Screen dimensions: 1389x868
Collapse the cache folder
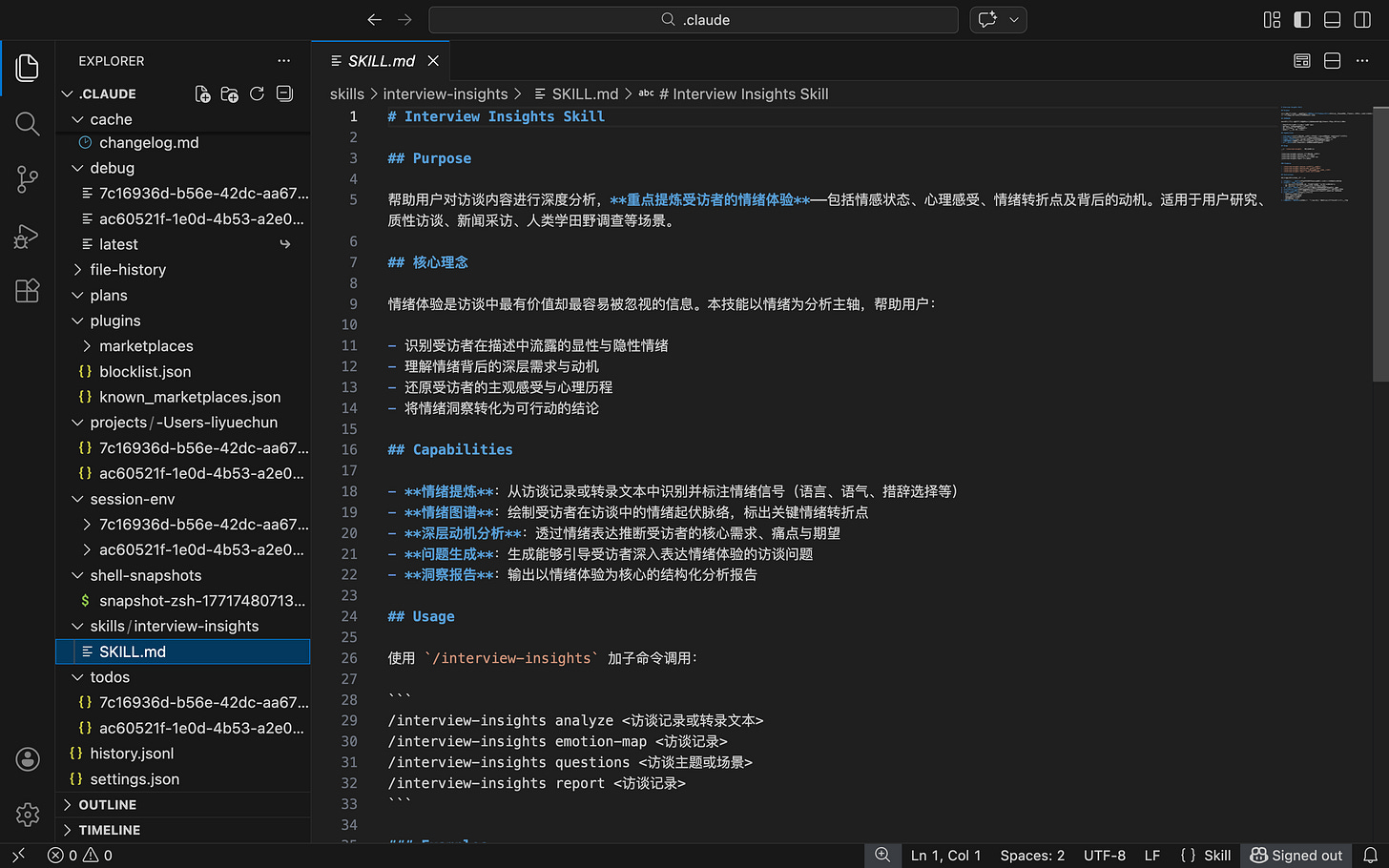click(77, 119)
